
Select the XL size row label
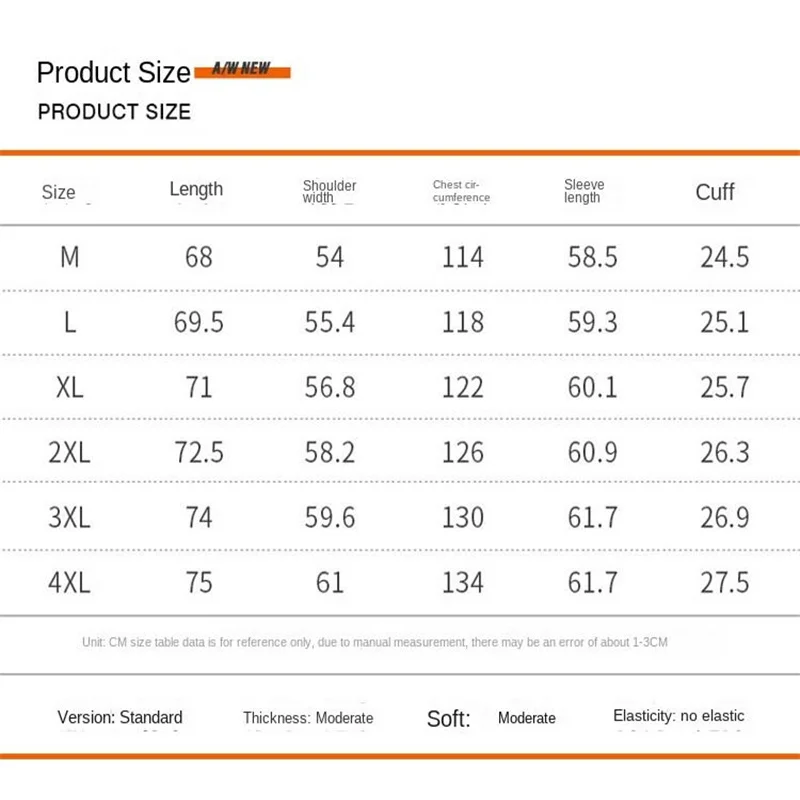[x=69, y=387]
